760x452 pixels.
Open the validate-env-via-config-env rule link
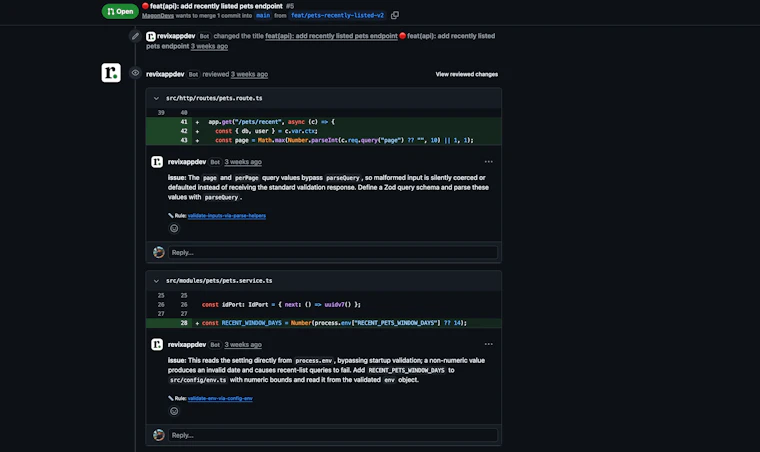220,398
